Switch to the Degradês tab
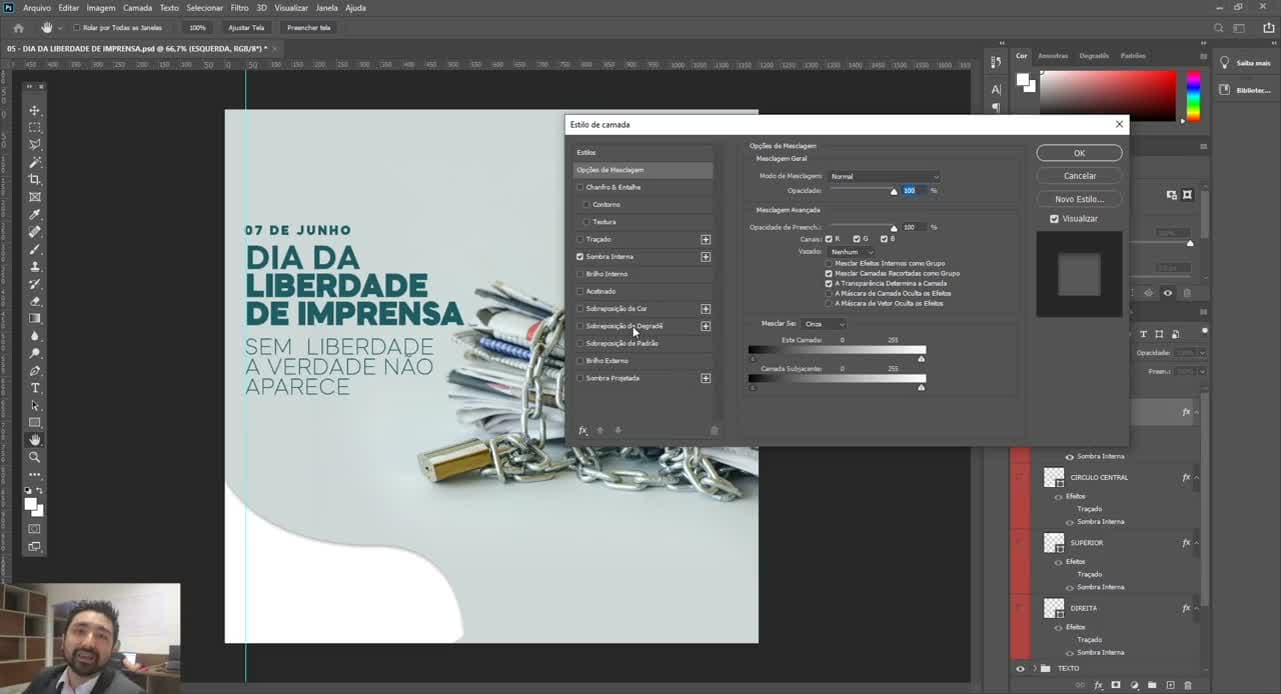This screenshot has width=1281, height=694. point(1094,56)
